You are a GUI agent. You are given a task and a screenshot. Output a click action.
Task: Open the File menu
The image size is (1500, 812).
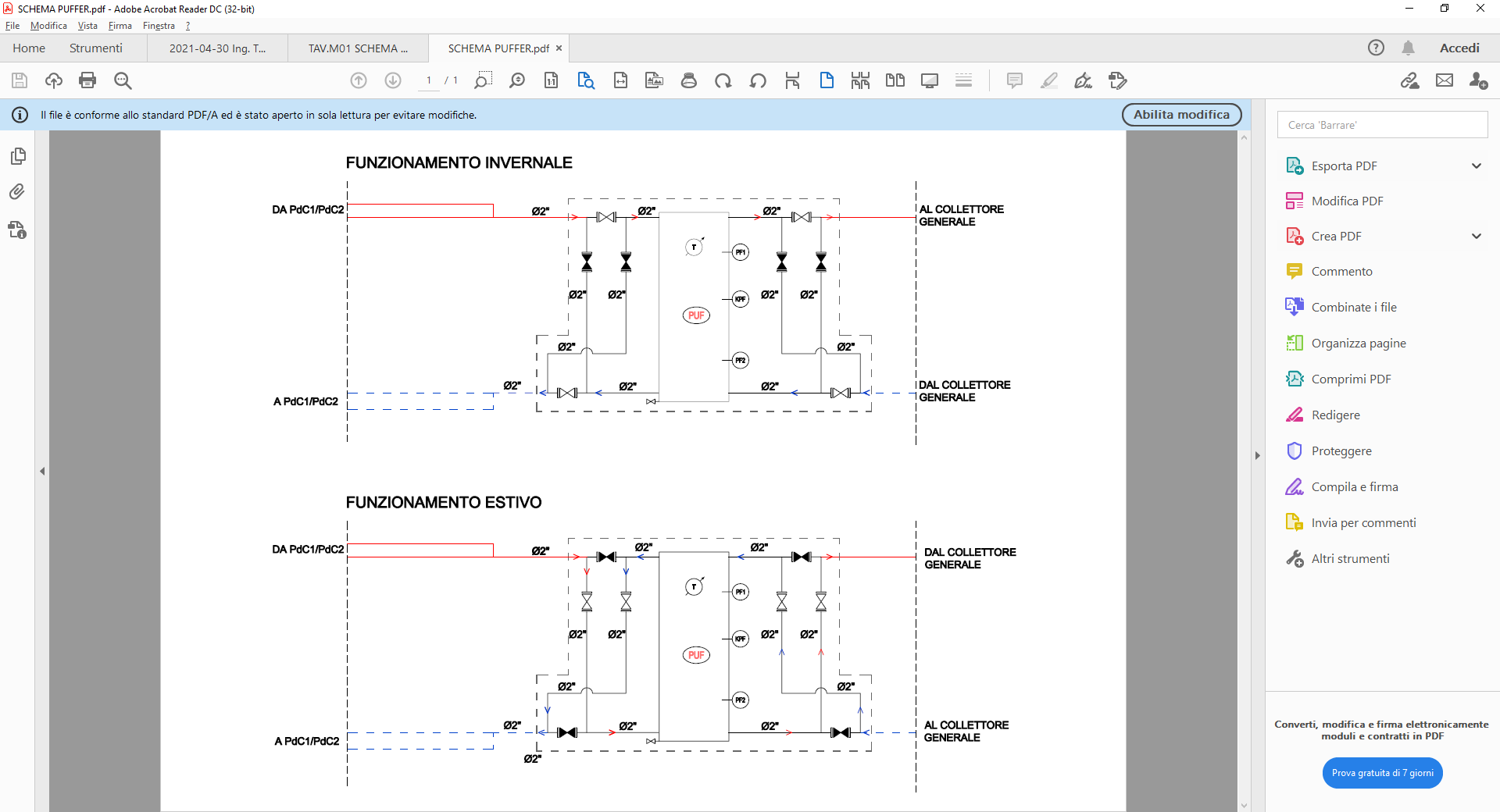12,26
